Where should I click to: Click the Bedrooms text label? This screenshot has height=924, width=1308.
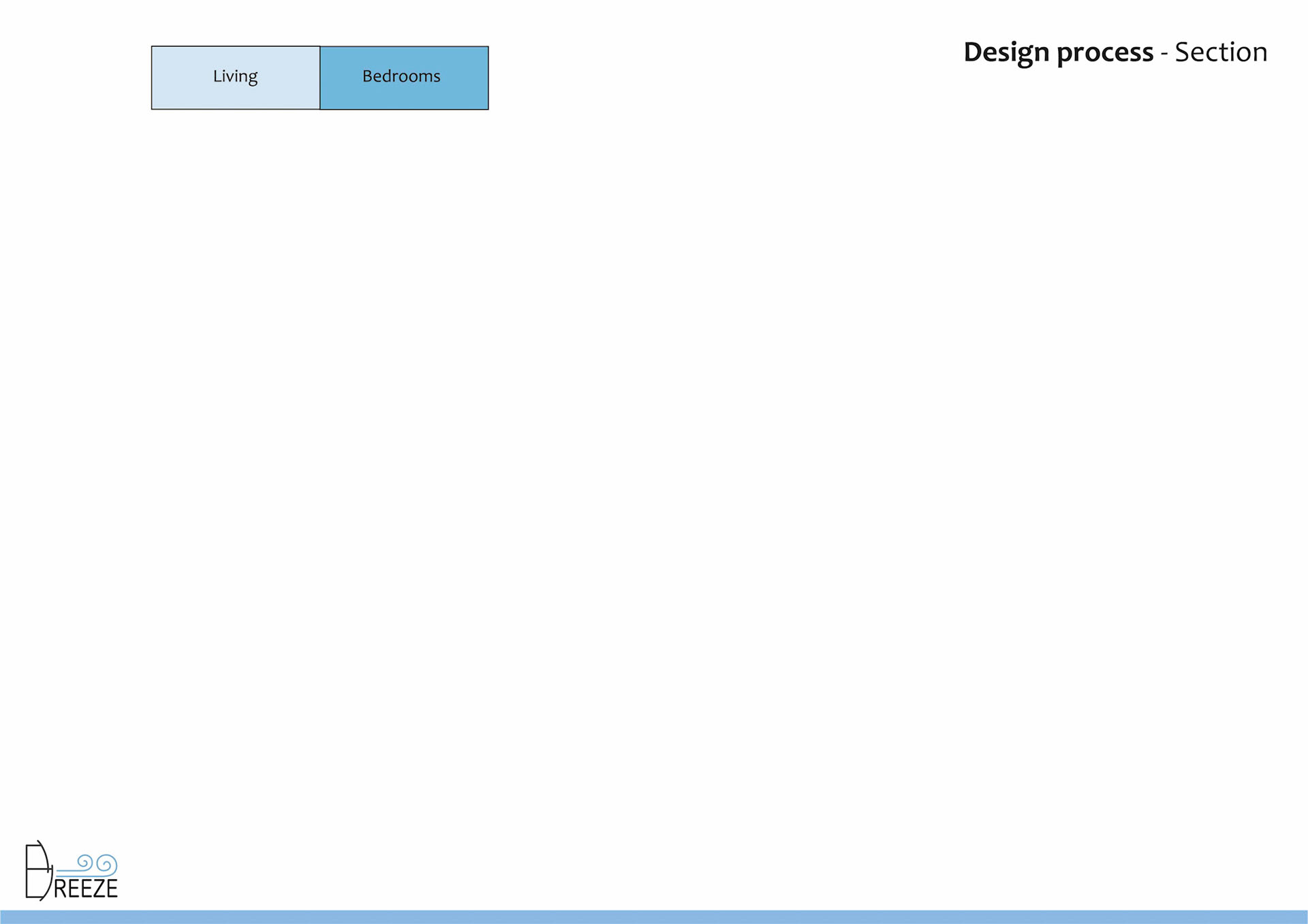coord(401,76)
